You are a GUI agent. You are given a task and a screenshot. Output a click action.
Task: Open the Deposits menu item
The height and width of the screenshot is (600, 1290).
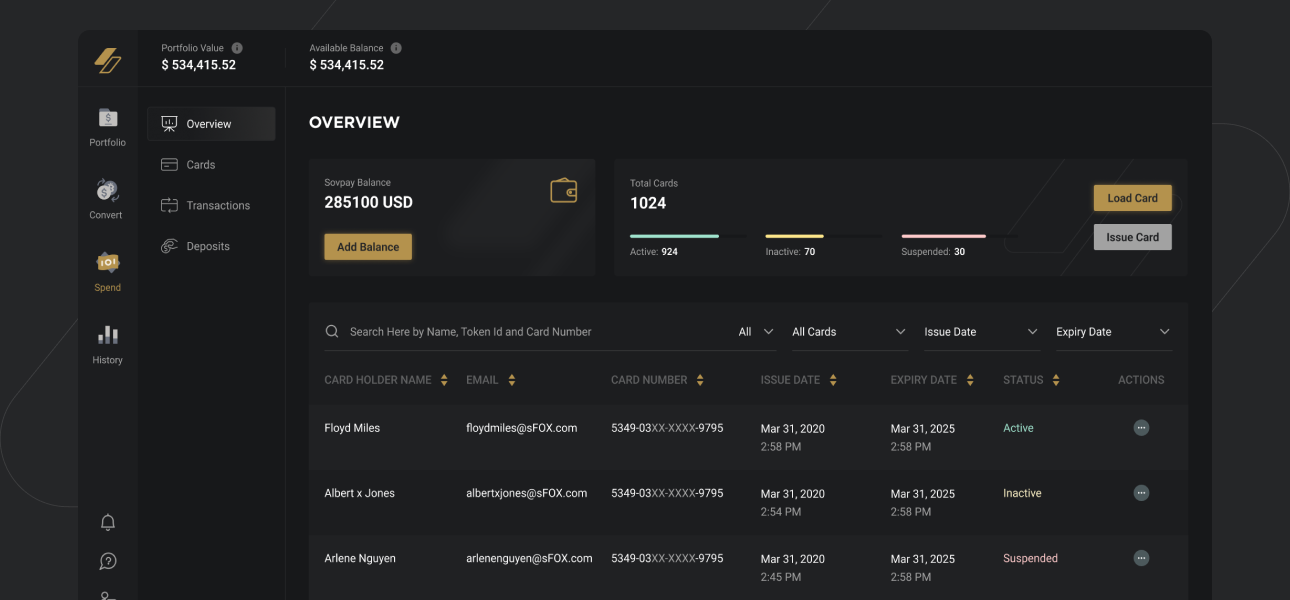[x=207, y=246]
